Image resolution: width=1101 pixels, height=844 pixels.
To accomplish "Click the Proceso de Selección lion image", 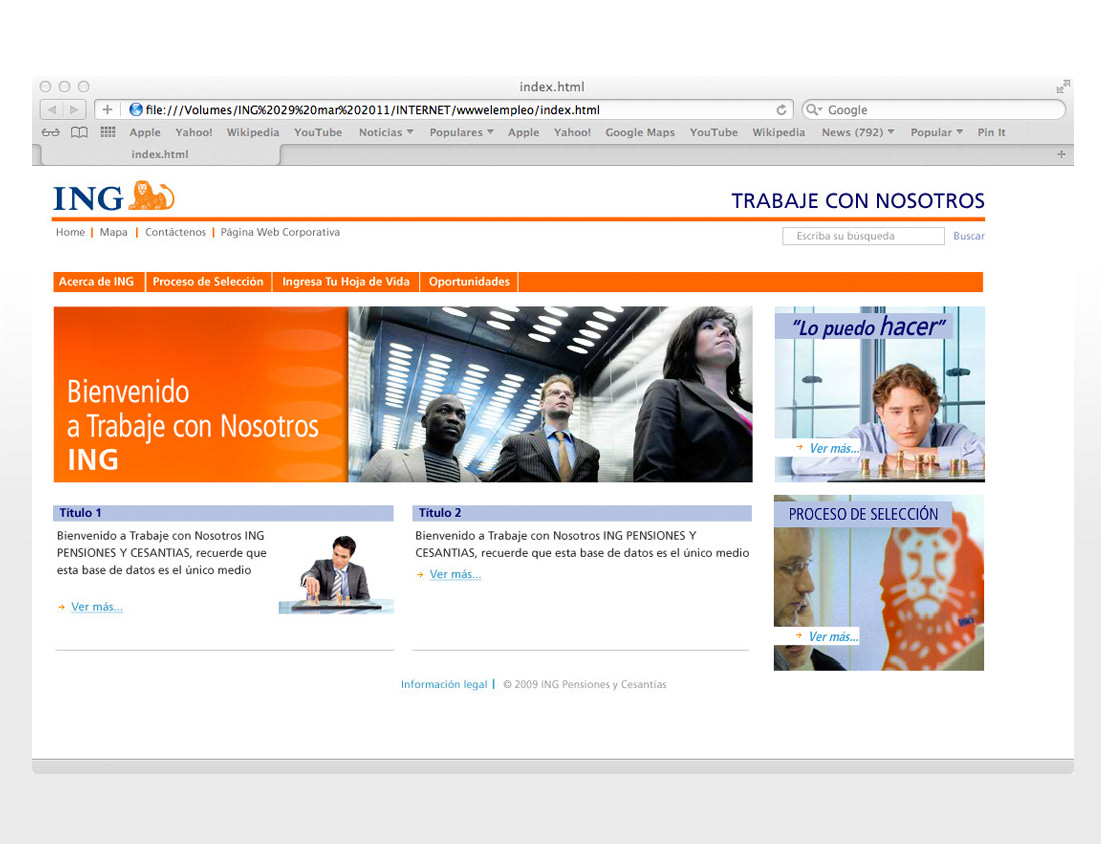I will [x=879, y=583].
